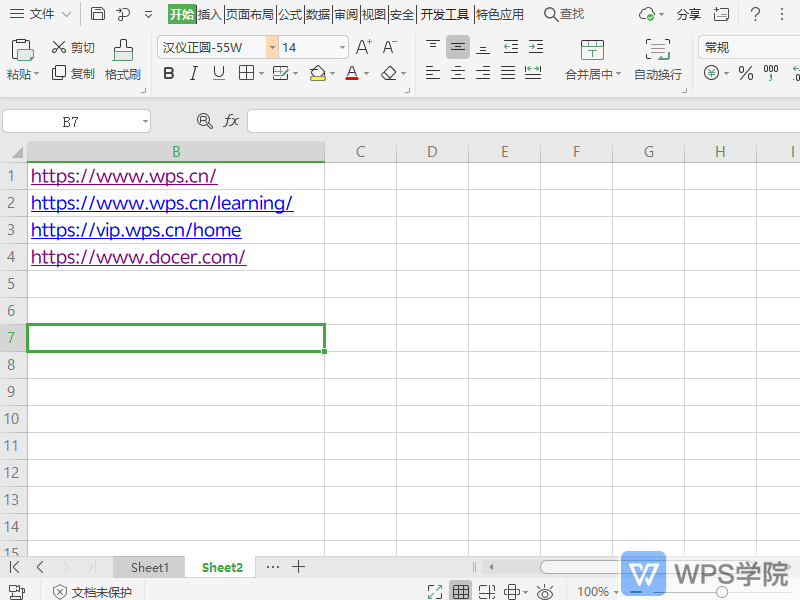Apply italic formatting
This screenshot has width=800, height=600.
[193, 74]
